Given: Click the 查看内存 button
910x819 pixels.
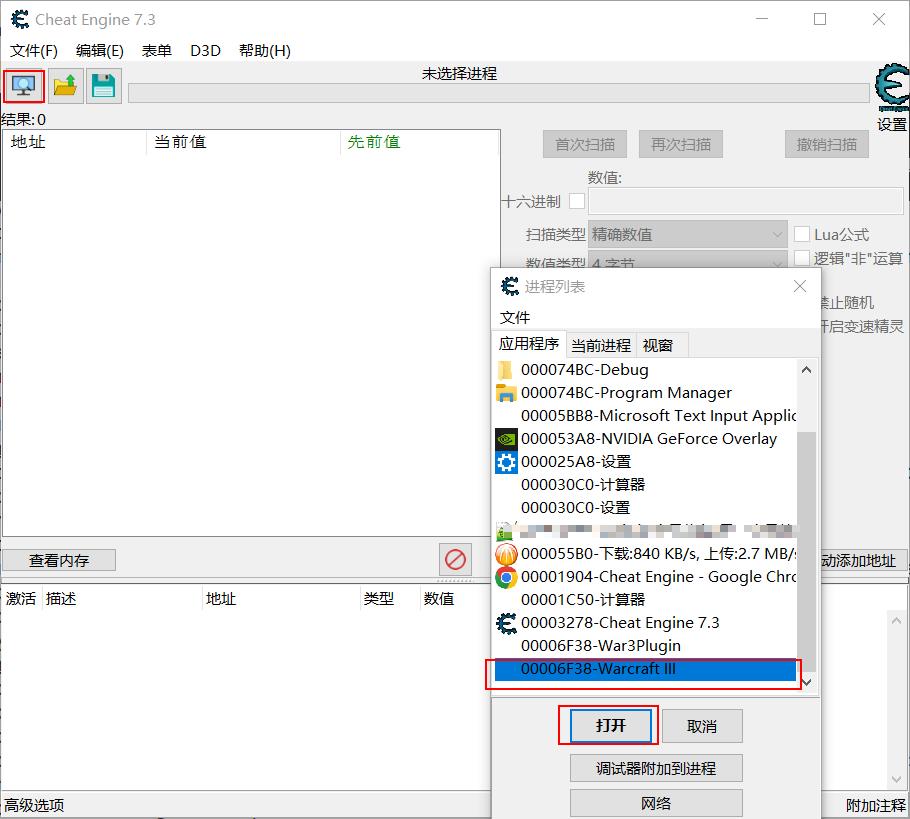Looking at the screenshot, I should click(59, 560).
